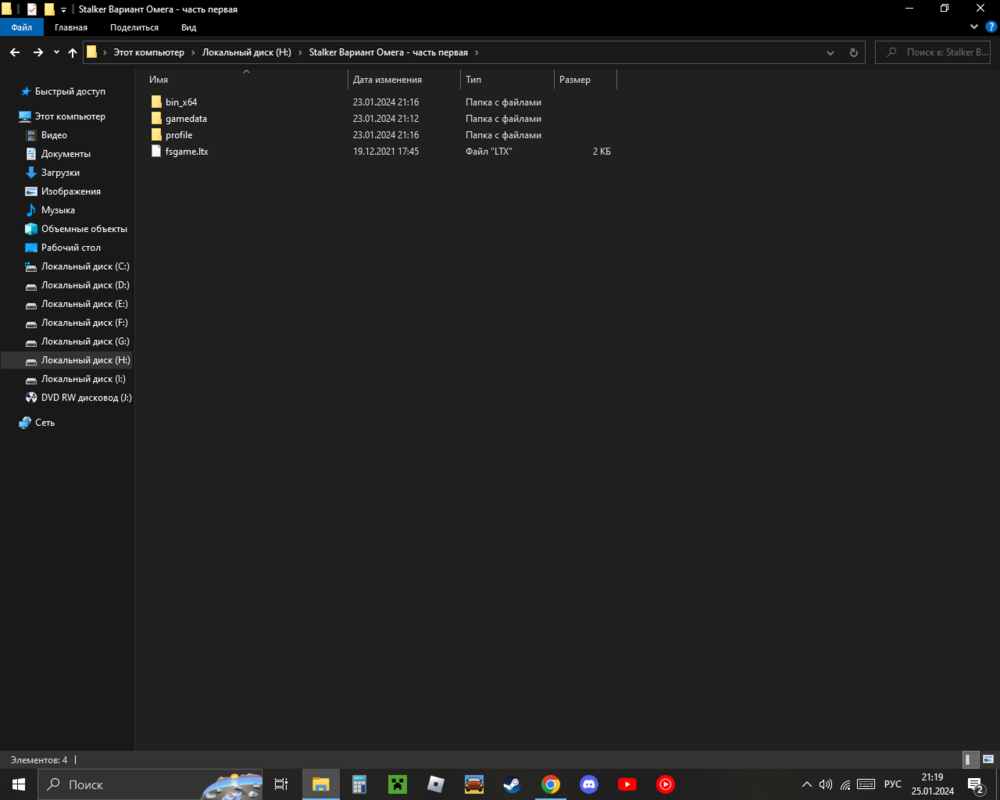The height and width of the screenshot is (800, 1000).
Task: Click the folder search input field
Action: (x=940, y=52)
